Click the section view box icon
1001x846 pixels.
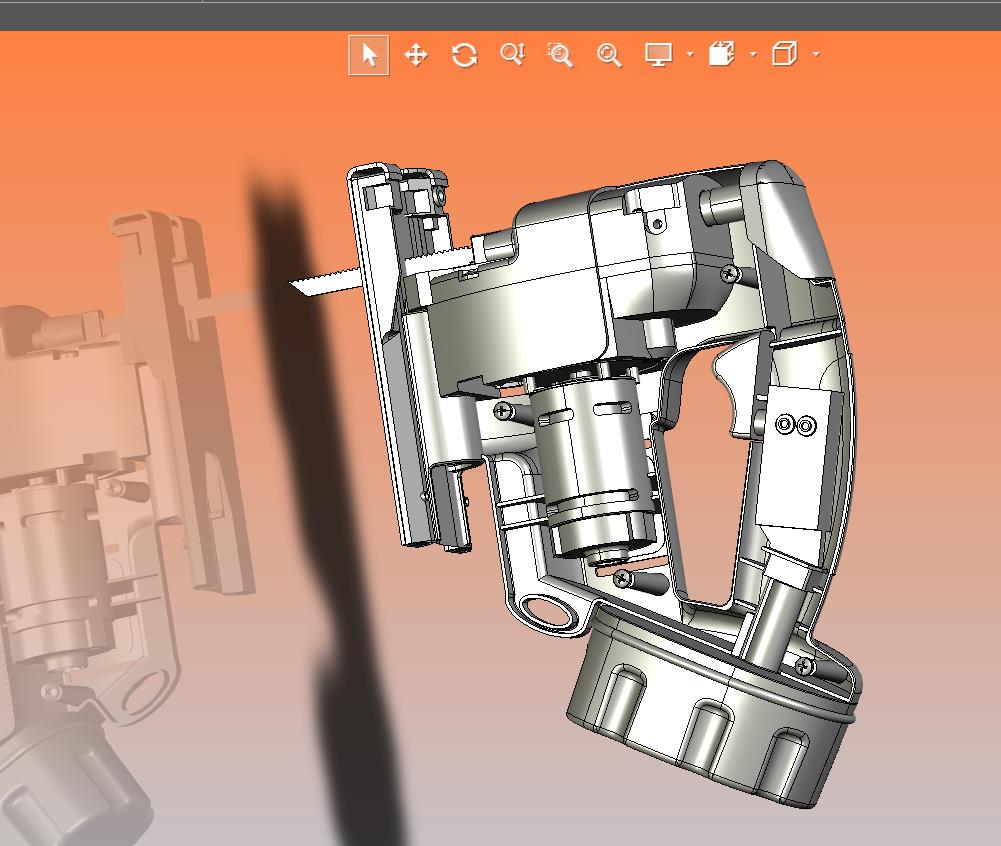click(721, 54)
